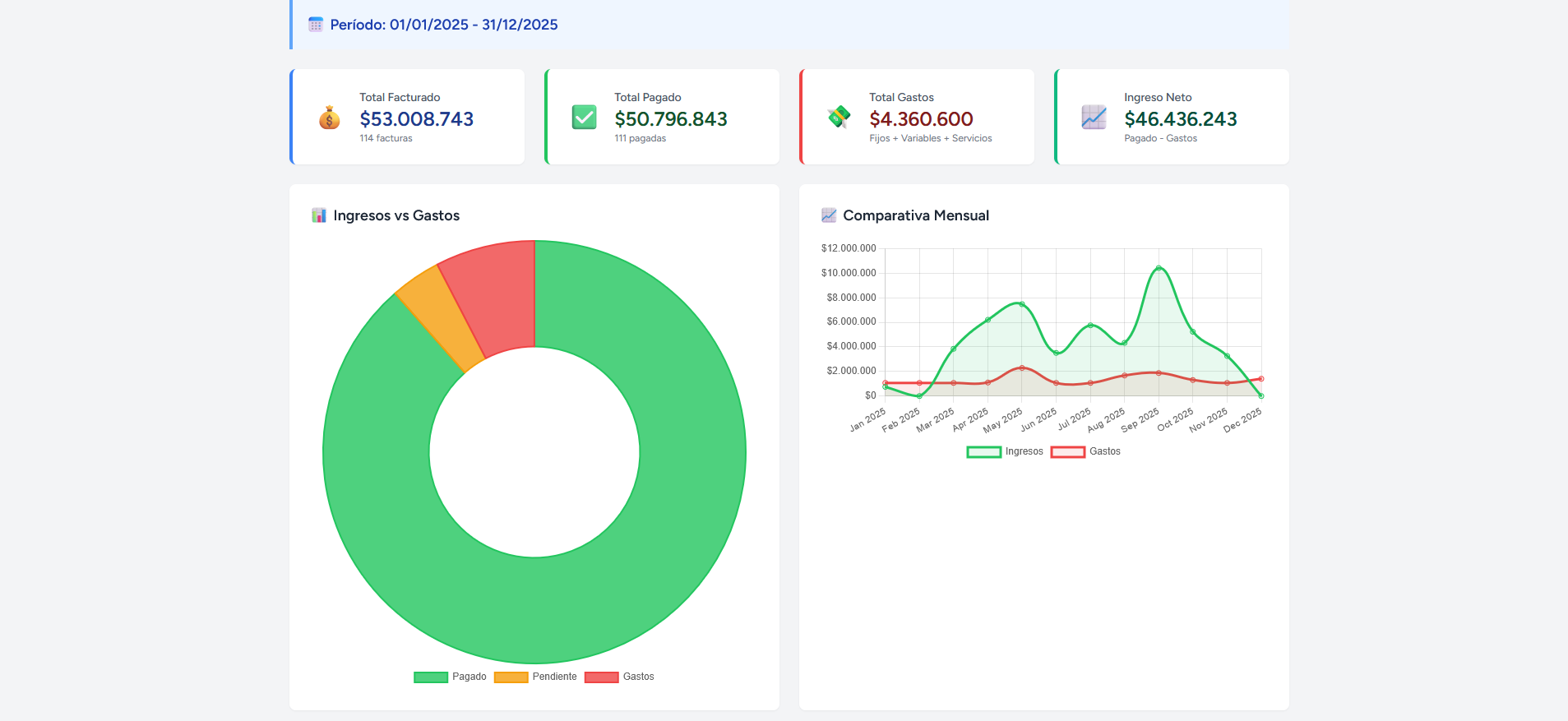Click the green checkmark icon in Total Pagado
This screenshot has width=1568, height=721.
coord(584,118)
